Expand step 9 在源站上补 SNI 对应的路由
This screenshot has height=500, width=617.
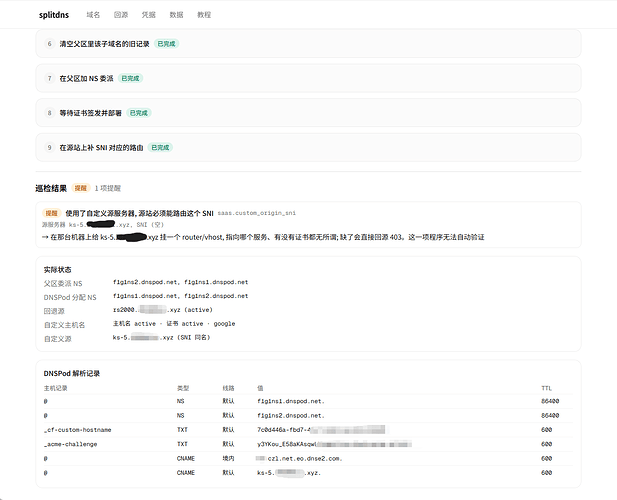[308, 148]
